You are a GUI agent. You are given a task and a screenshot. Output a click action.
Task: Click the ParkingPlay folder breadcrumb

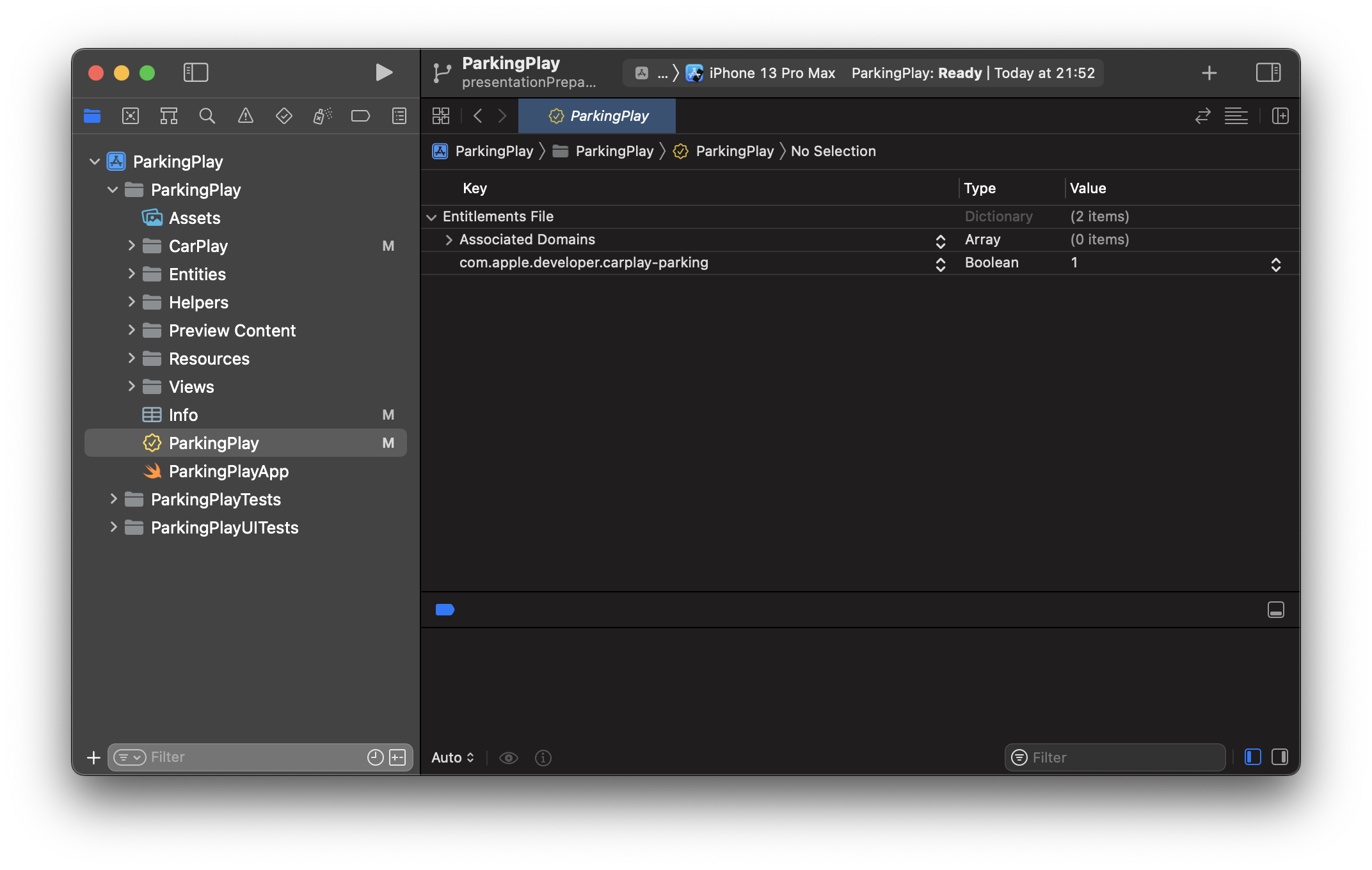603,152
